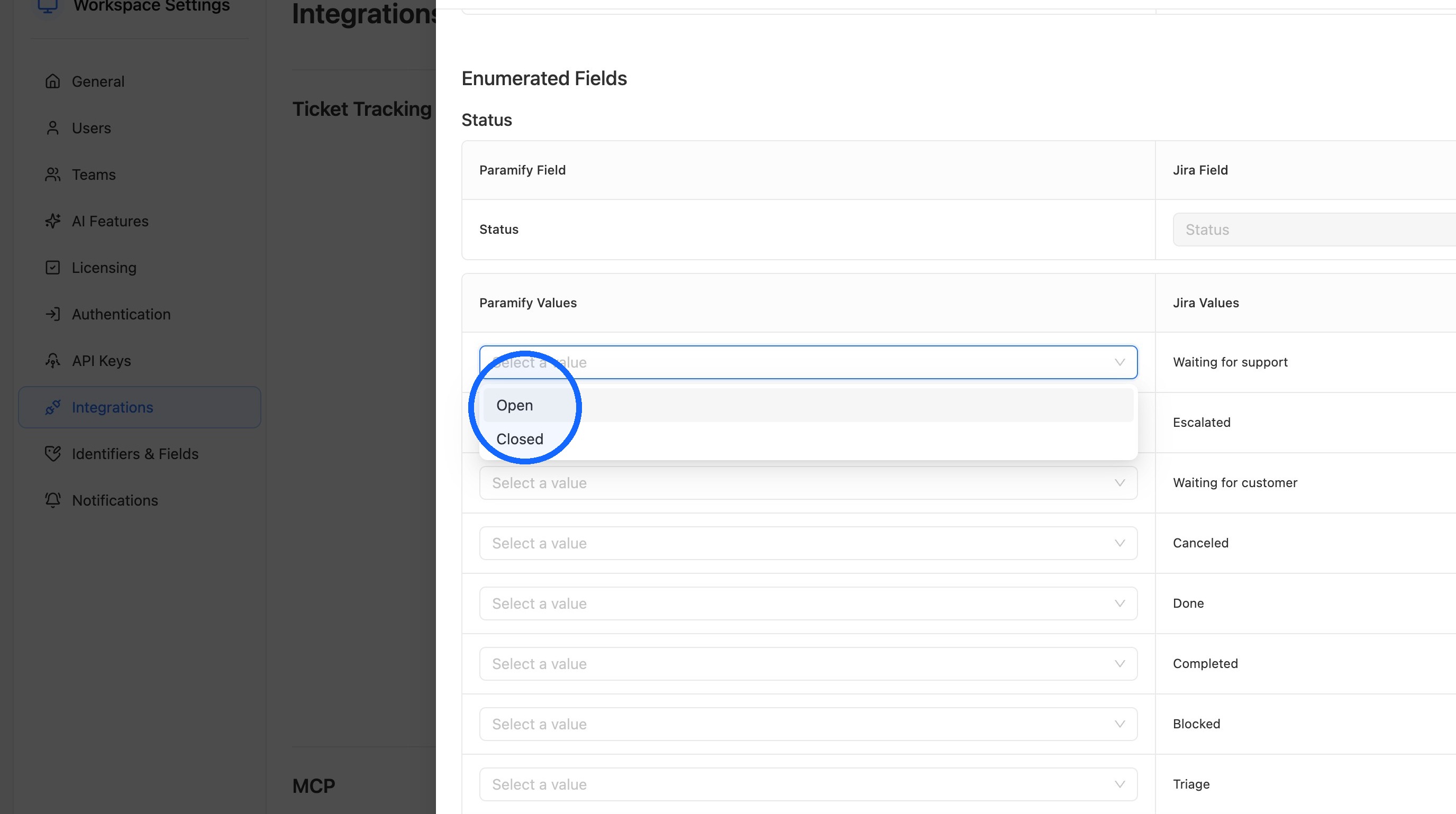Screen dimensions: 1456x814
Task: Click the Ticket Tracking heading behind panel
Action: click(x=362, y=109)
